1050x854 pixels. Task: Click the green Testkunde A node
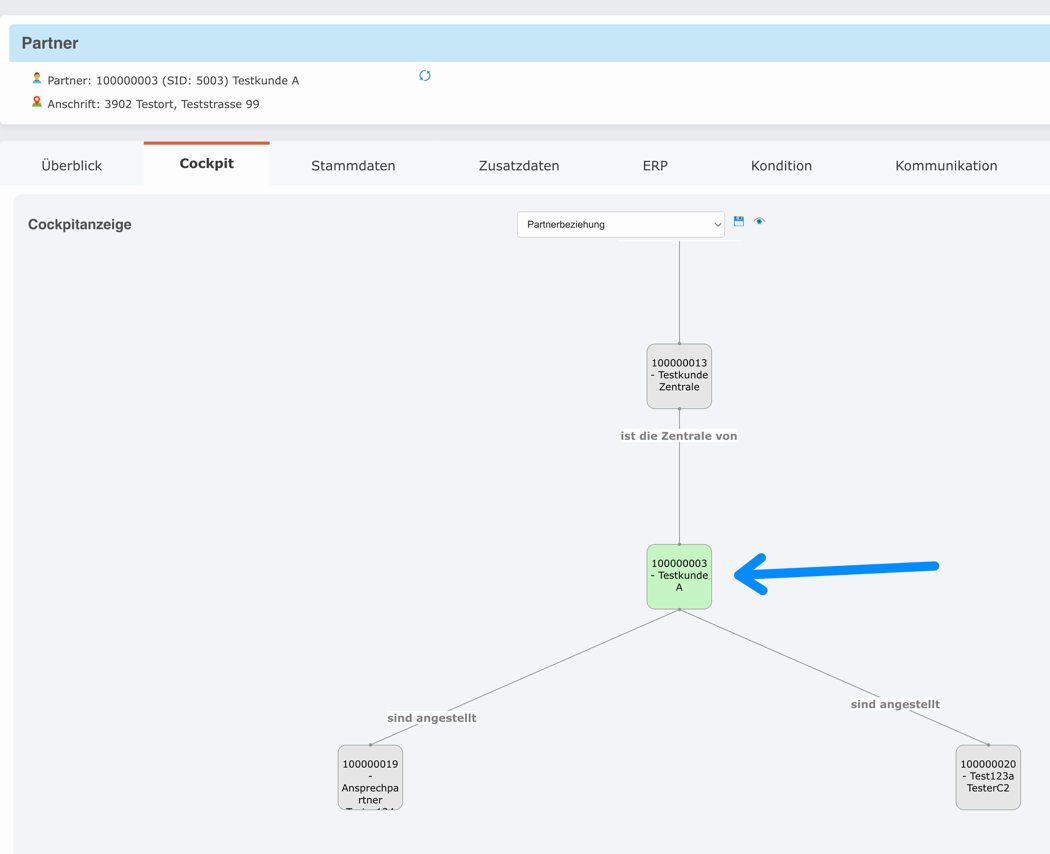click(679, 576)
